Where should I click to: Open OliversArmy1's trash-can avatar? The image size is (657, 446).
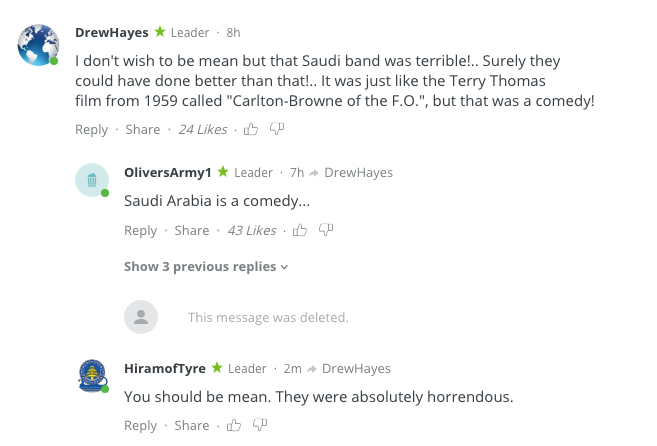tap(92, 180)
